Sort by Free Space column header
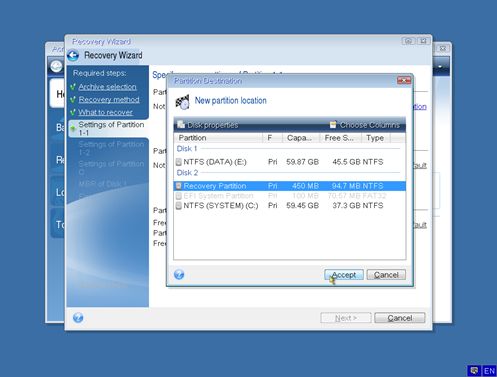Viewport: 497px width, 377px height. click(x=340, y=138)
